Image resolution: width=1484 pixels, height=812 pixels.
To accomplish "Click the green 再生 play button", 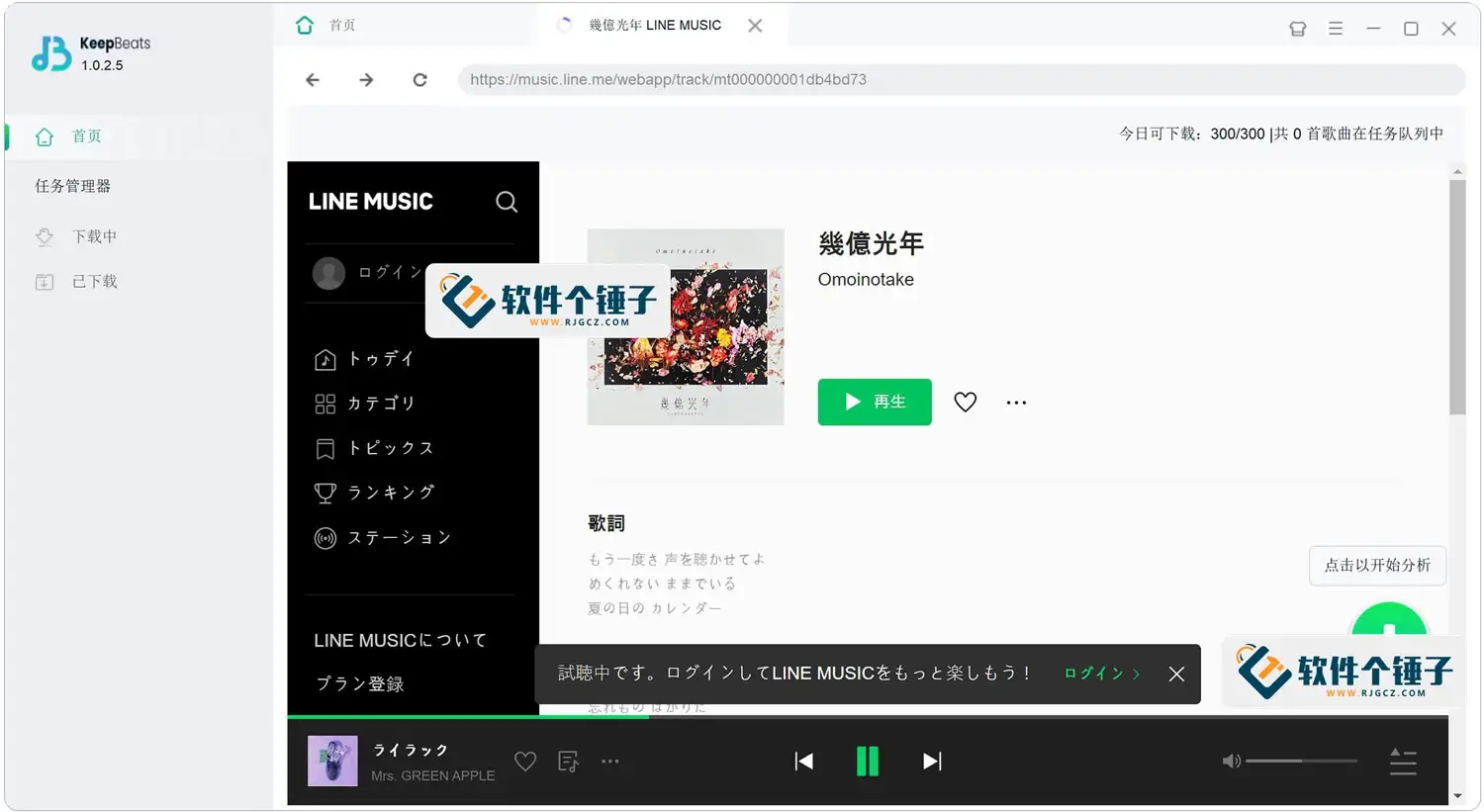I will pos(874,402).
